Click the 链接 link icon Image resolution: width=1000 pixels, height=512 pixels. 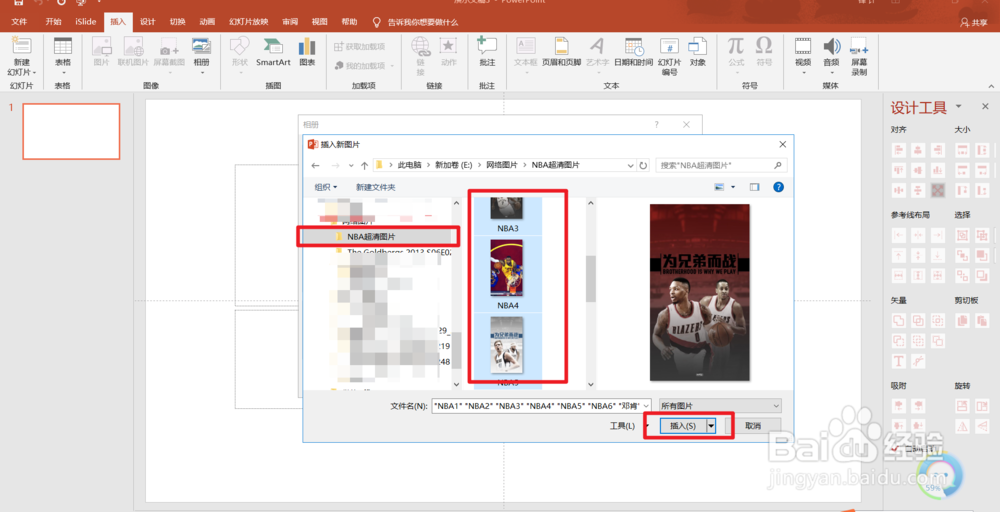pos(420,56)
